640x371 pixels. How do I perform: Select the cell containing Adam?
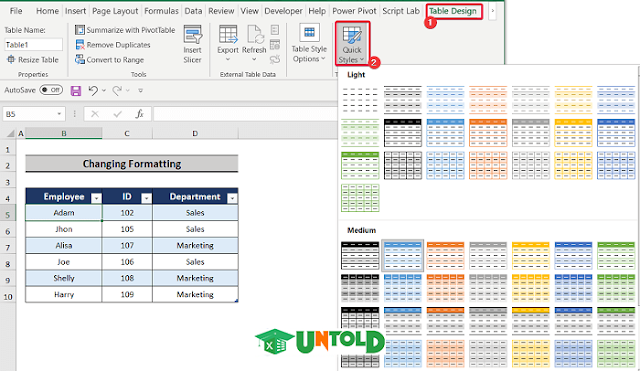pyautogui.click(x=64, y=213)
